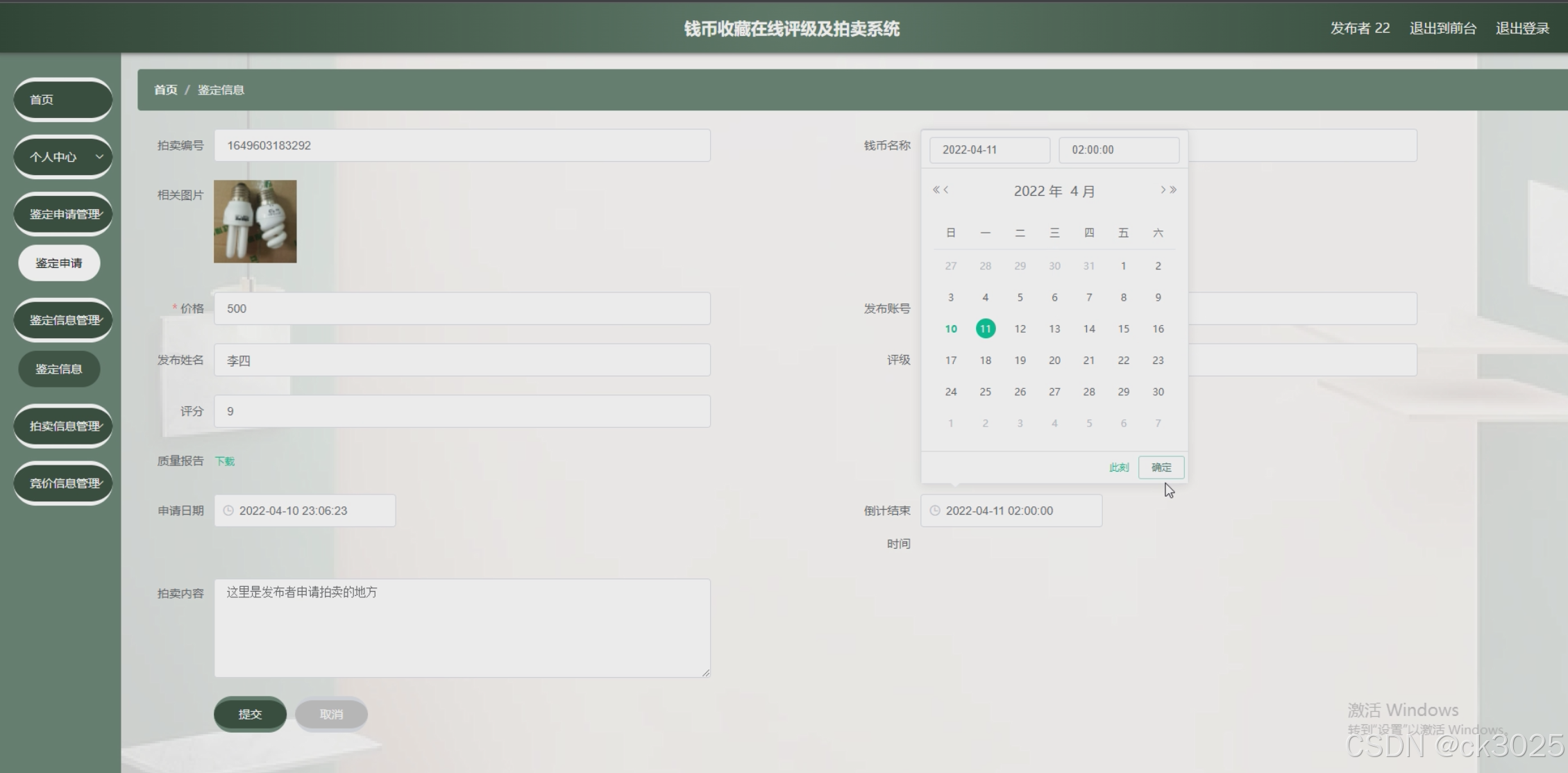Screen dimensions: 1568x773
Task: Open 拍卖信息管理 sidebar menu
Action: pyautogui.click(x=62, y=426)
